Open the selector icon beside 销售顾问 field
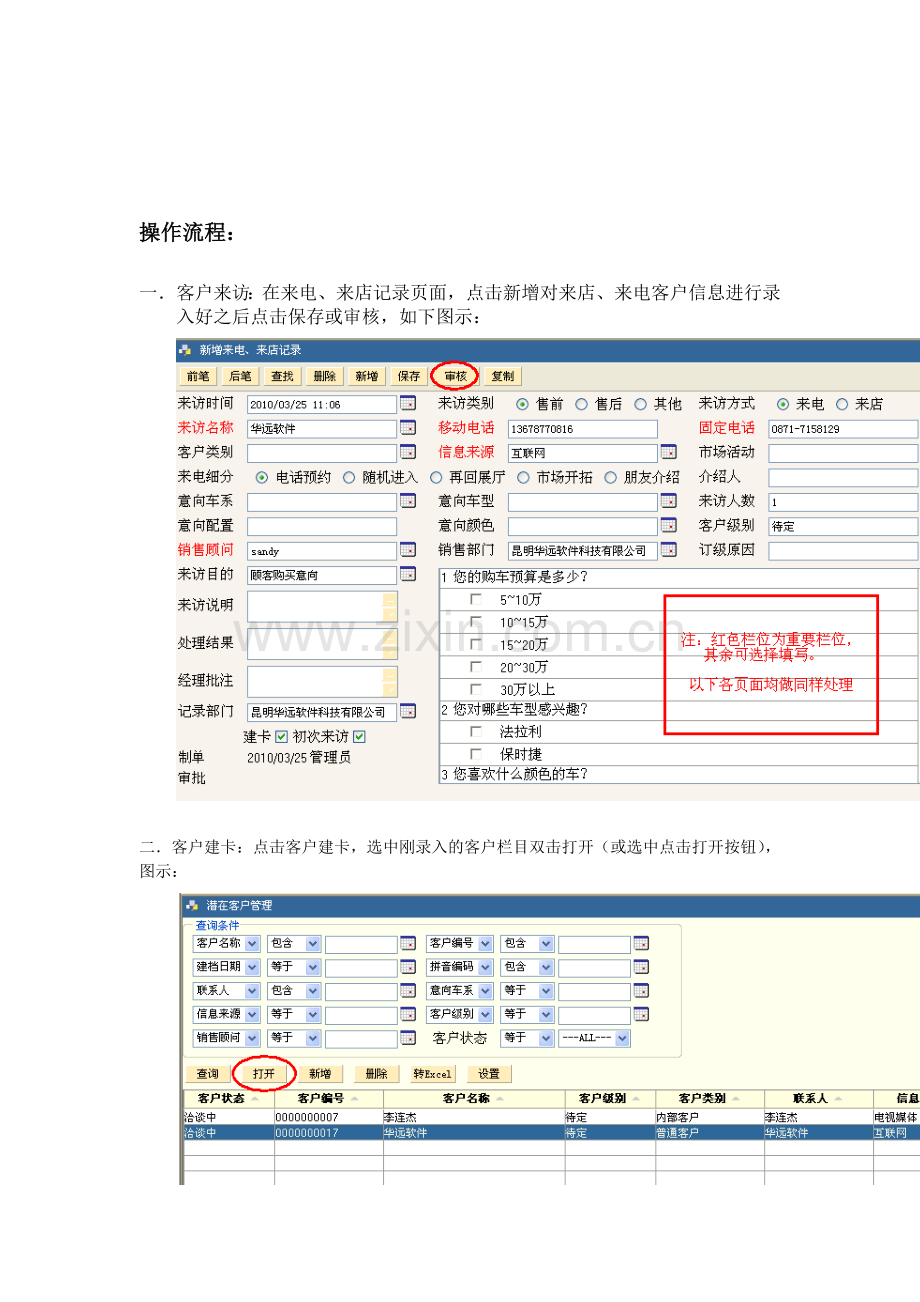920x1302 pixels. pos(408,550)
